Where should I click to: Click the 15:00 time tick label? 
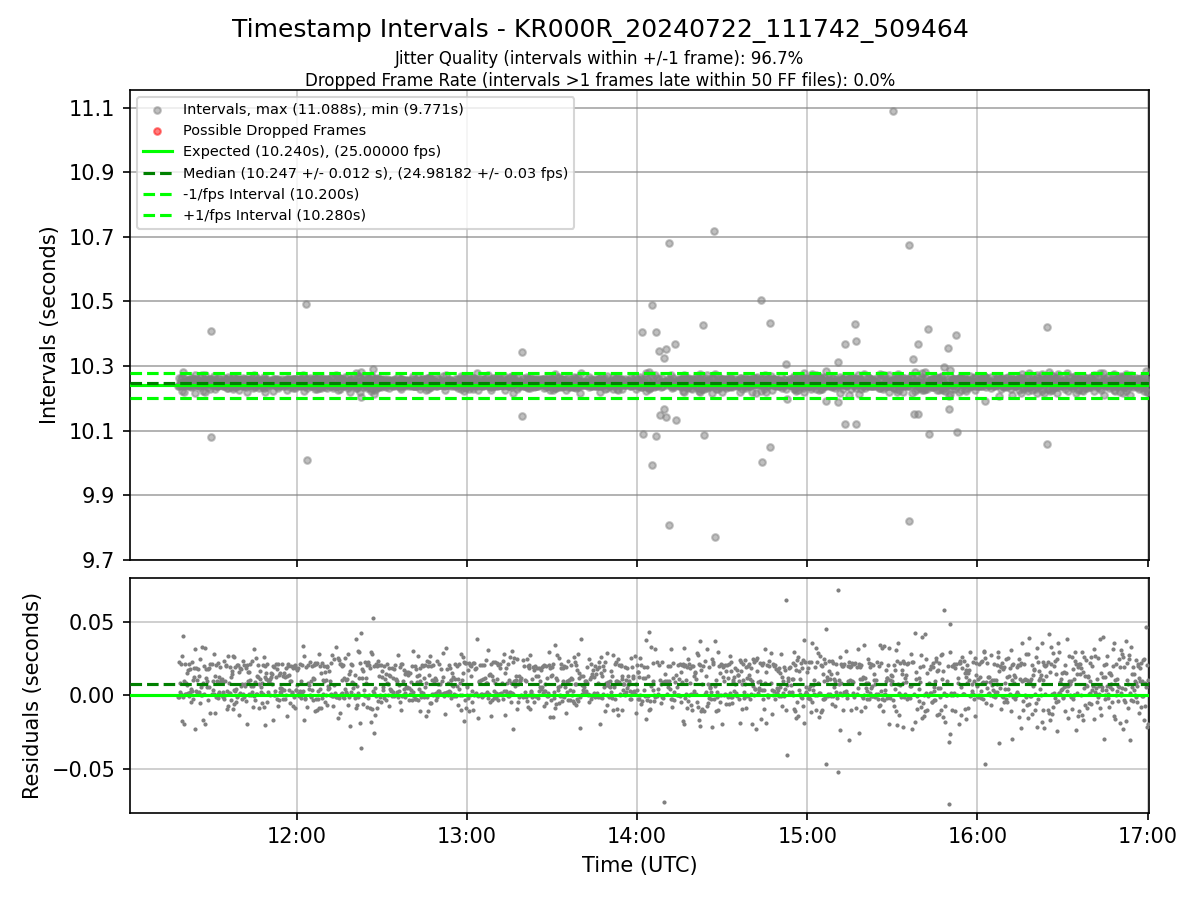pyautogui.click(x=807, y=834)
